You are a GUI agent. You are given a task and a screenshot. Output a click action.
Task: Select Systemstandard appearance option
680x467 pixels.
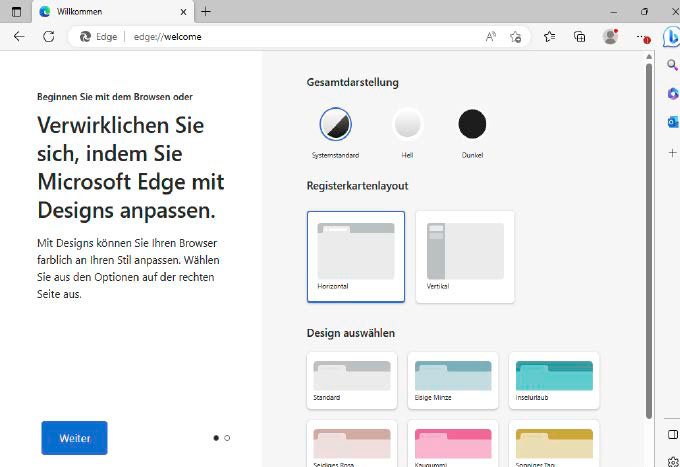tap(335, 132)
